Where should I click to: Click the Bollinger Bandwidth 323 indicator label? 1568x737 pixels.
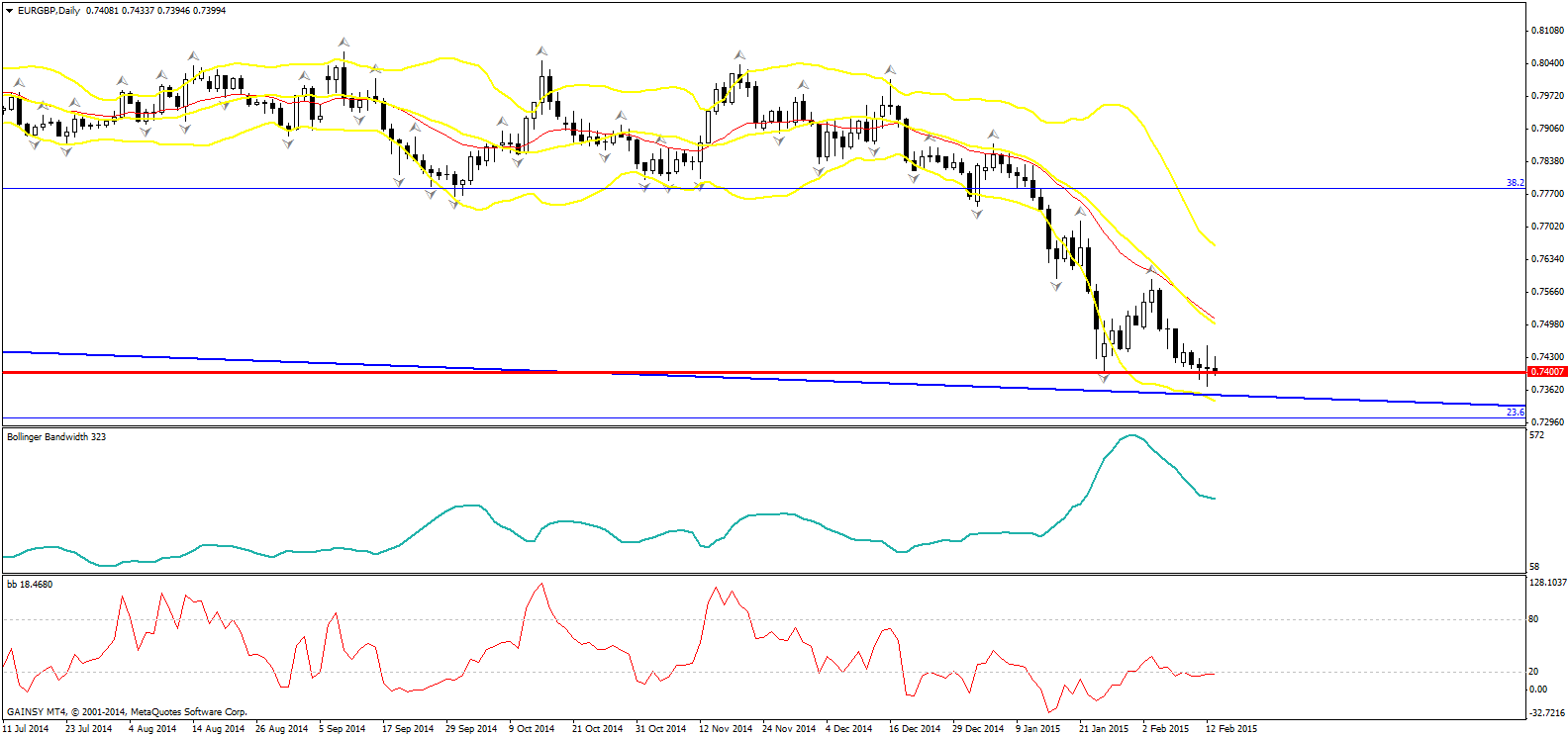click(56, 436)
